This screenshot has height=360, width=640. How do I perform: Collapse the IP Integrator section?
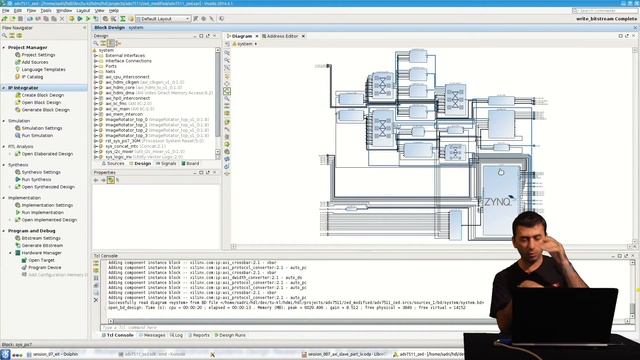pyautogui.click(x=4, y=88)
